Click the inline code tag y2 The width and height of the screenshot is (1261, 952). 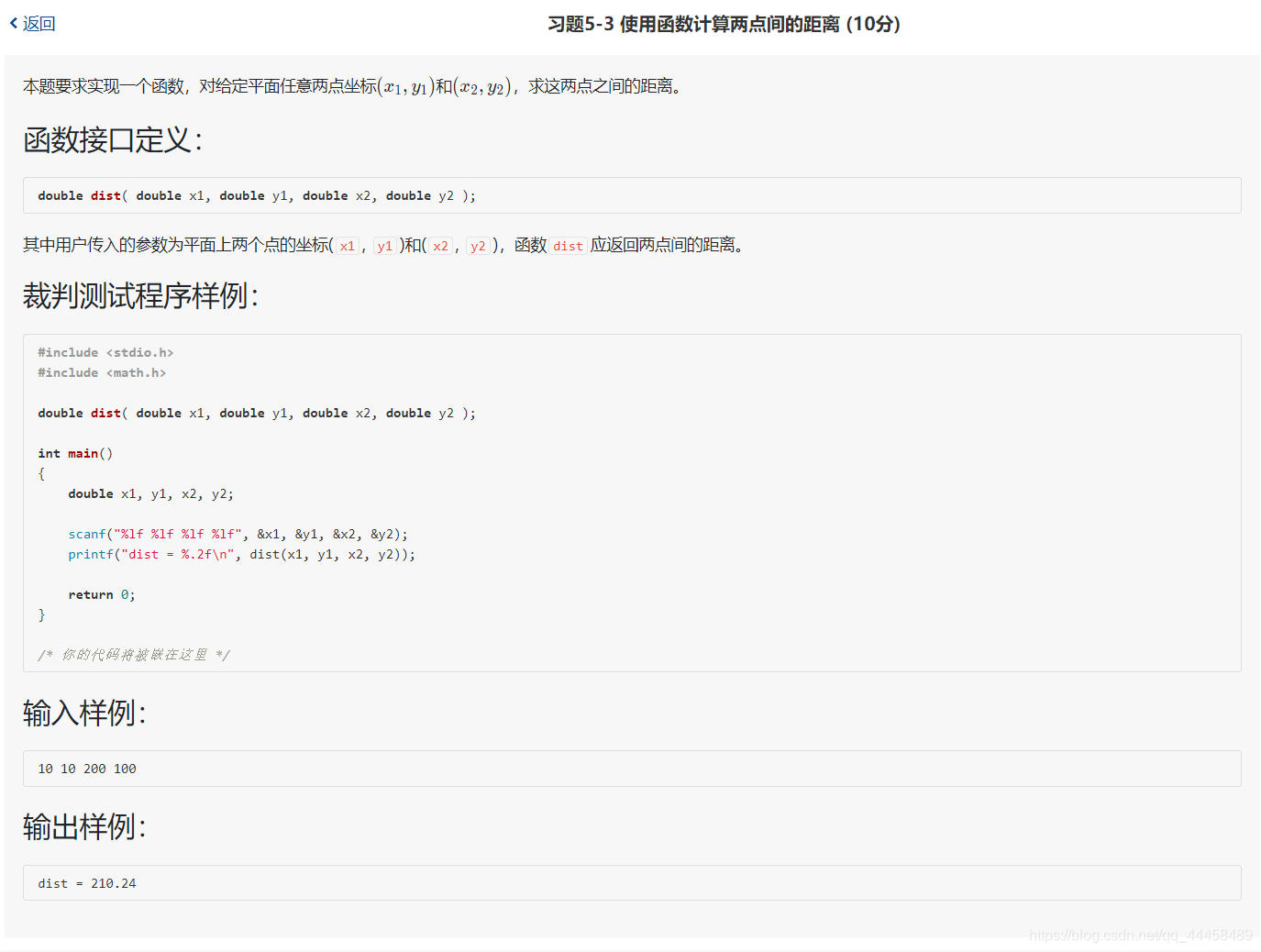pos(478,246)
